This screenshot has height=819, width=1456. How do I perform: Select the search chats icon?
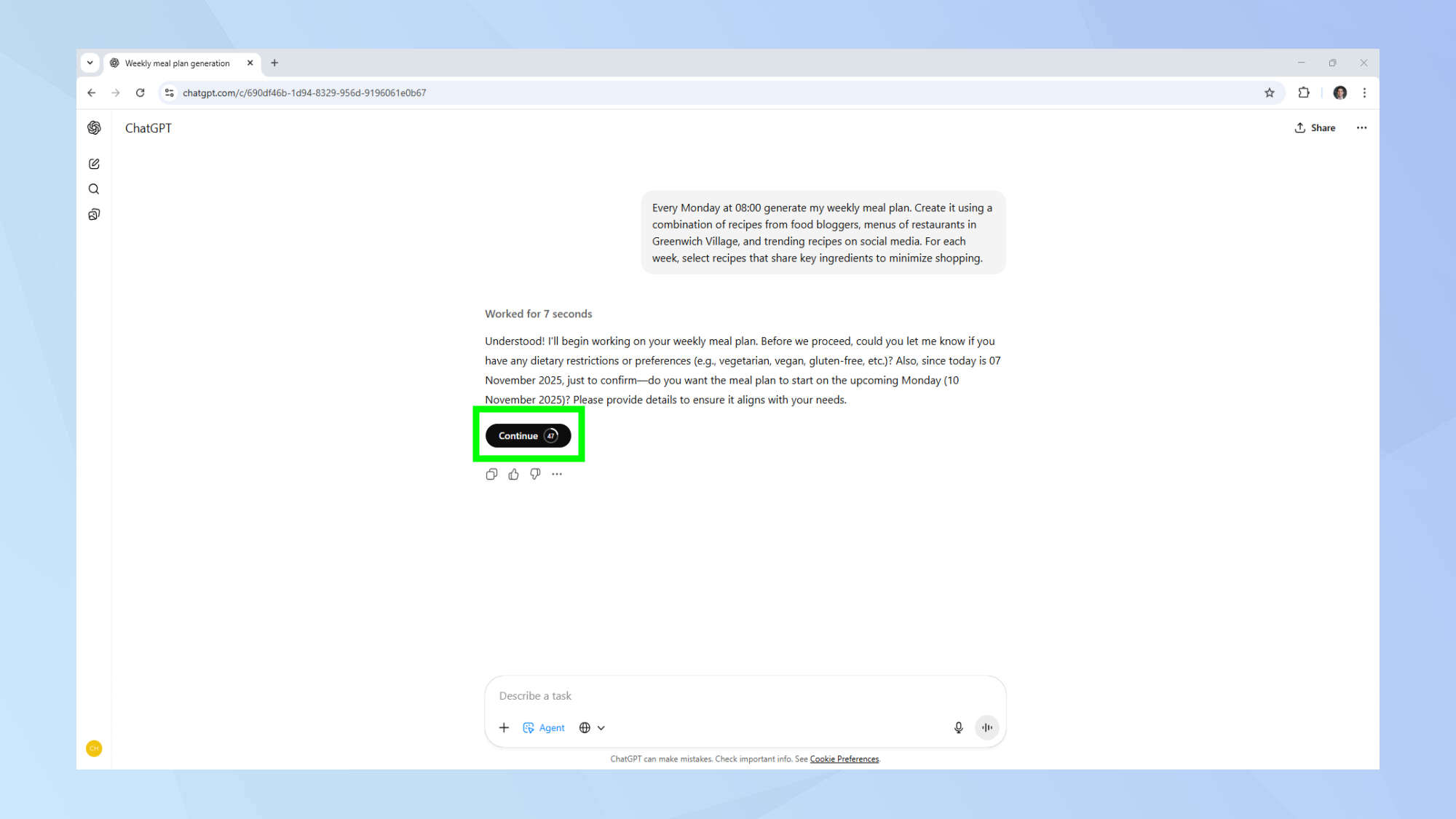93,189
